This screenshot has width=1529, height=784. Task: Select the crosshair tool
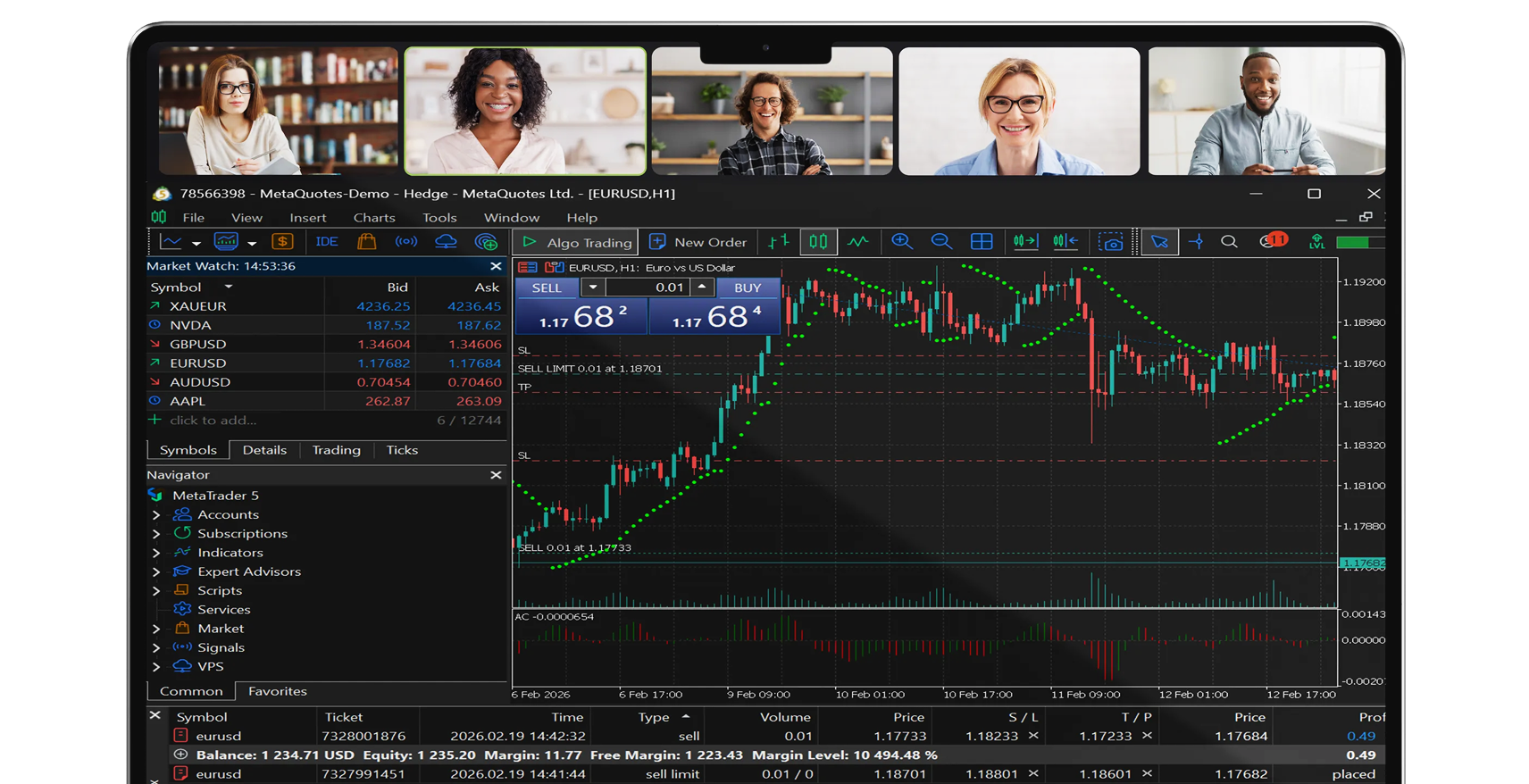point(1196,242)
